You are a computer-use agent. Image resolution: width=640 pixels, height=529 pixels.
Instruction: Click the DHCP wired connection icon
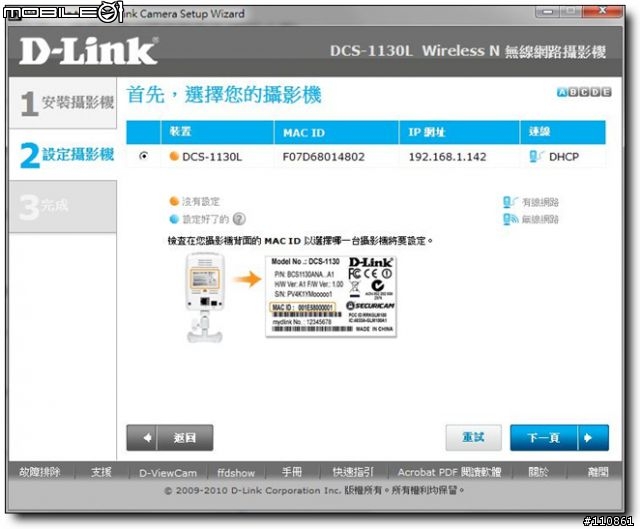(536, 156)
